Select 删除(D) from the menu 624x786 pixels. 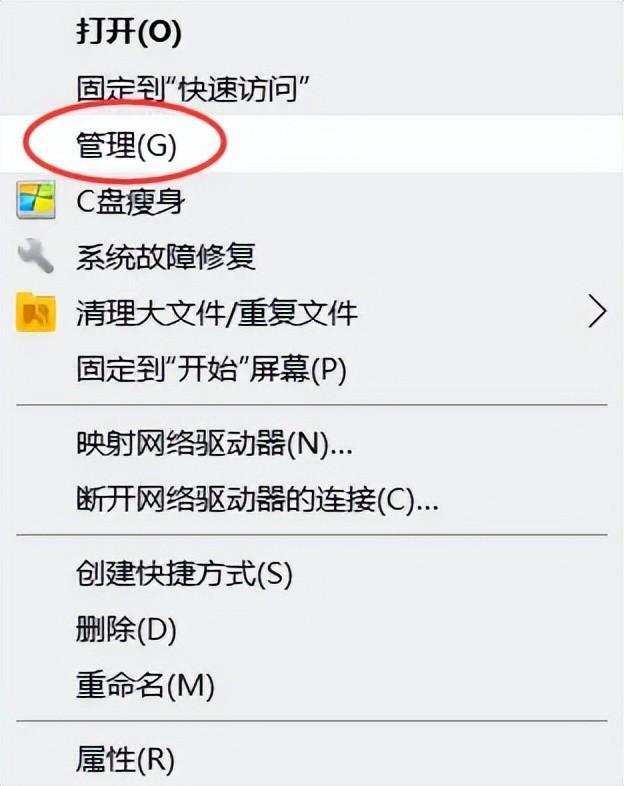(312, 630)
